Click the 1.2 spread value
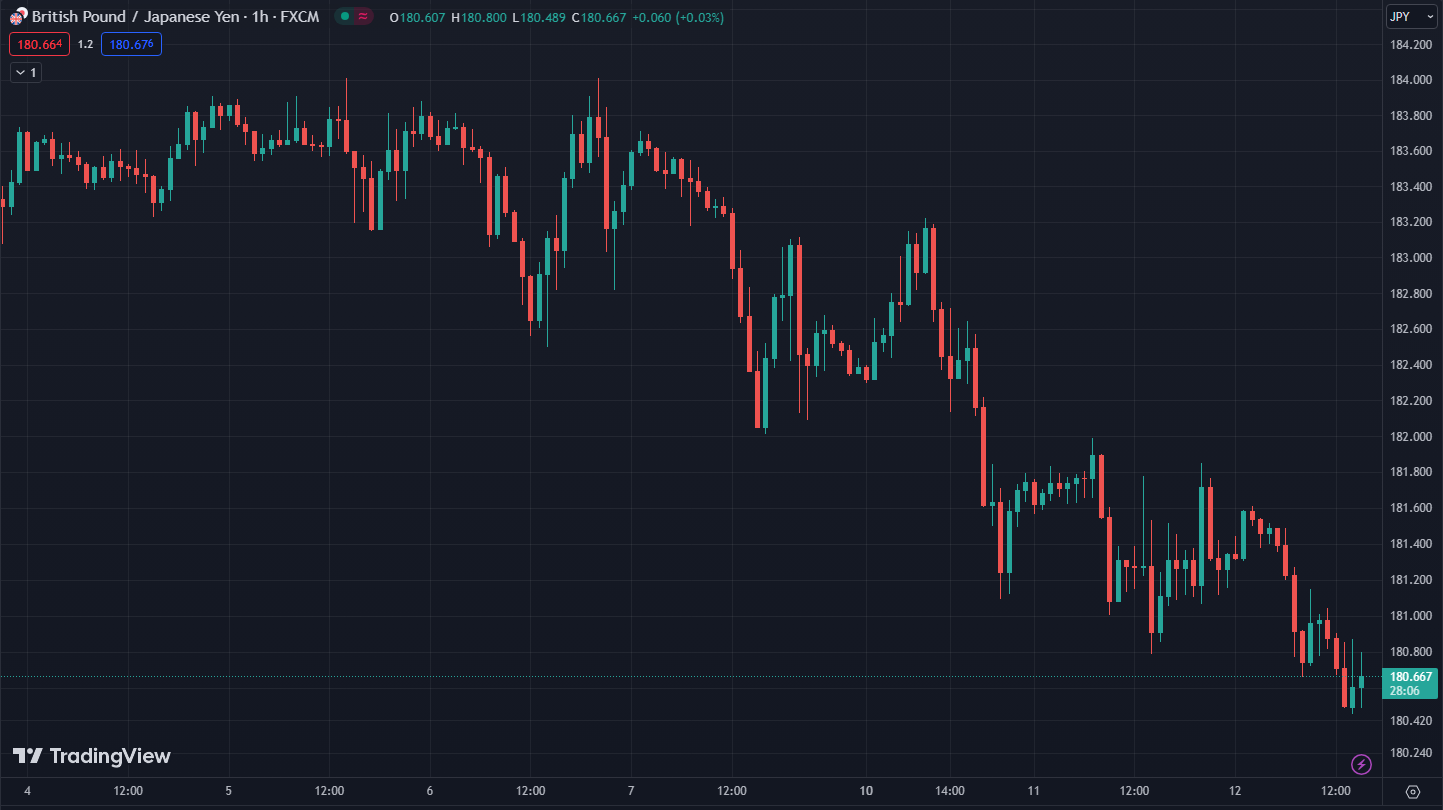Screen dimensions: 1443x810 85,44
